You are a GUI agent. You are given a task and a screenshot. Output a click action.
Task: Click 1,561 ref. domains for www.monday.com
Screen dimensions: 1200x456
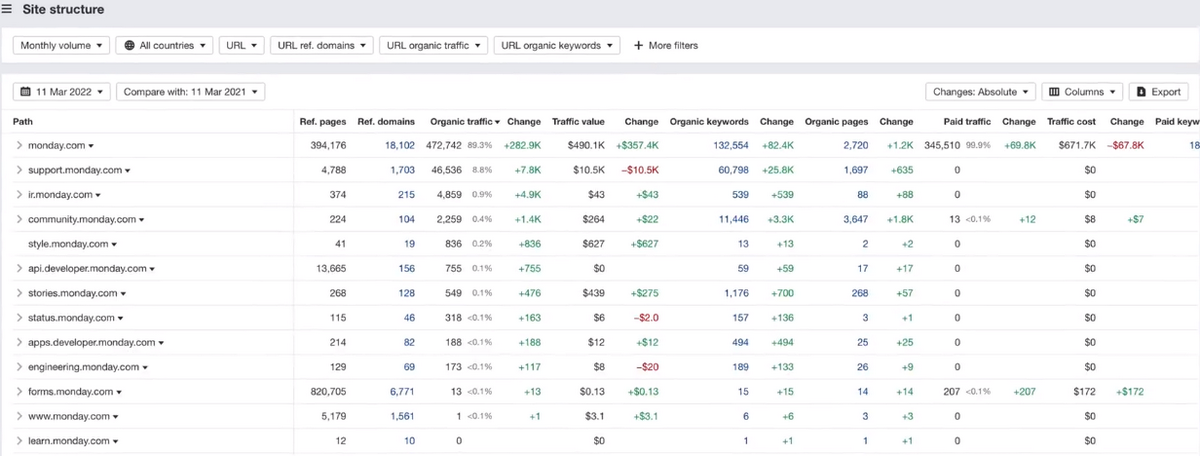pos(402,416)
